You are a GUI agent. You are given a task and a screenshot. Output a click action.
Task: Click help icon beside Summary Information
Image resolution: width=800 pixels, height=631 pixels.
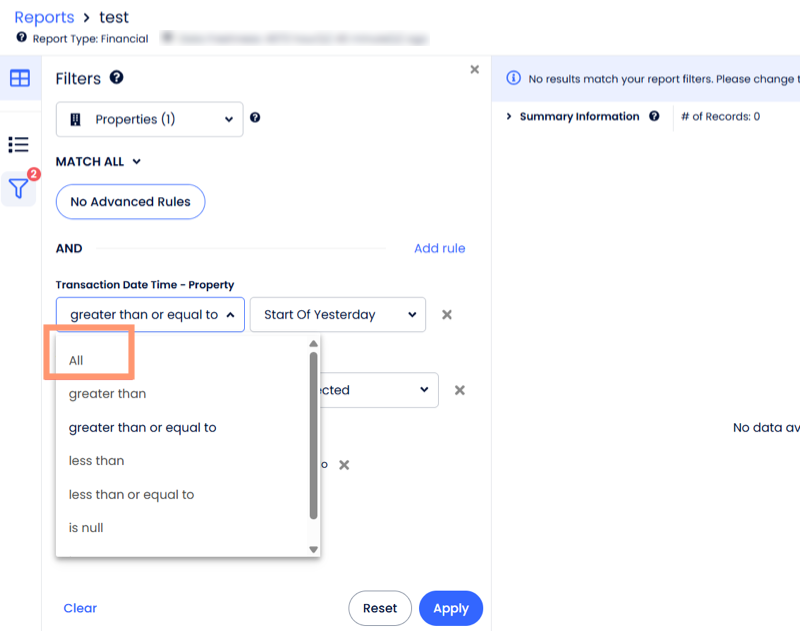tap(654, 116)
